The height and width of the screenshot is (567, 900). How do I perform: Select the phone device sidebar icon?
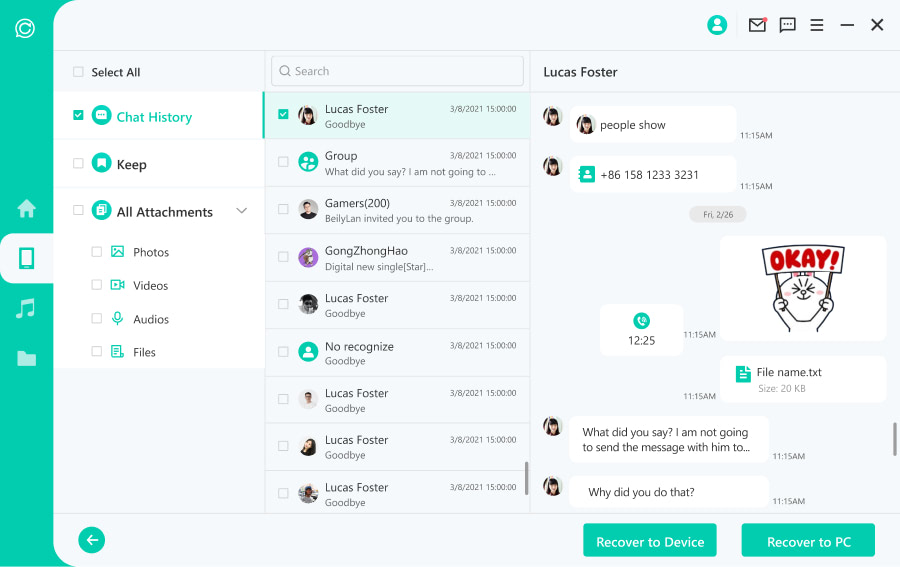click(26, 259)
